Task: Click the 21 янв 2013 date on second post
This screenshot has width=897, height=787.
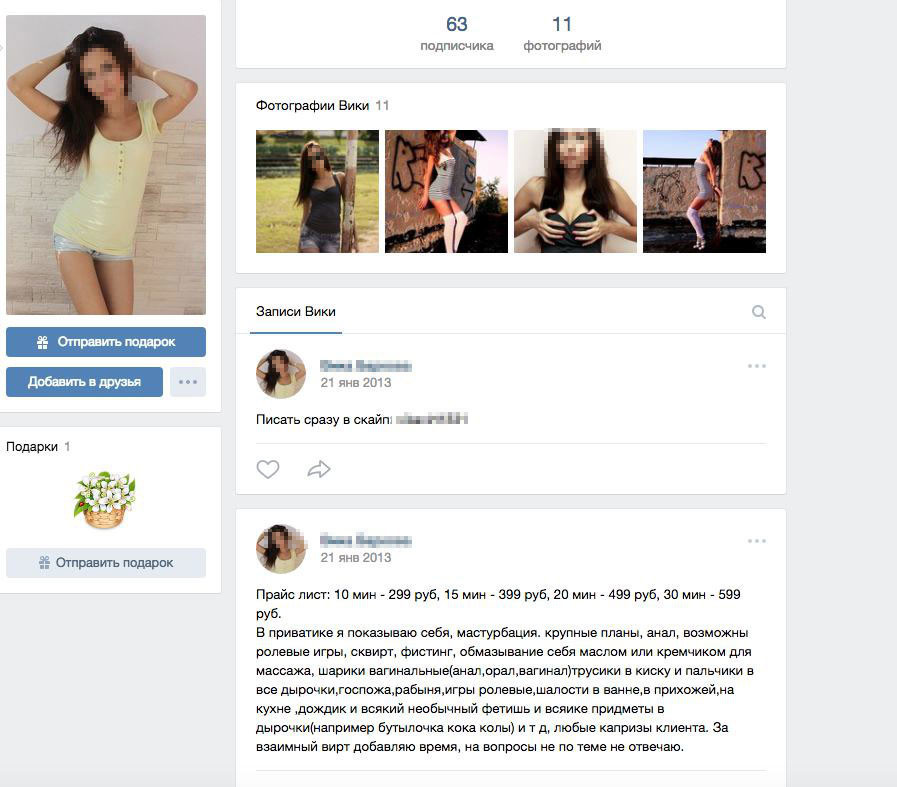Action: point(356,558)
